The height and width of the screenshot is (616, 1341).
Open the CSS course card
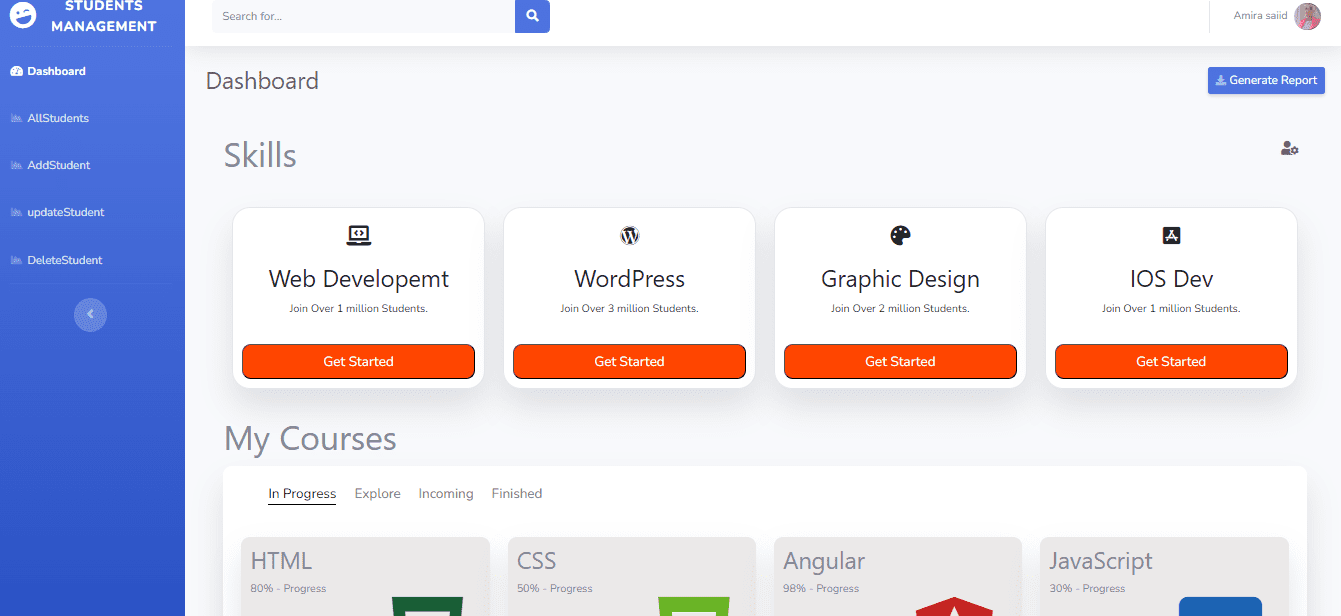coord(631,577)
